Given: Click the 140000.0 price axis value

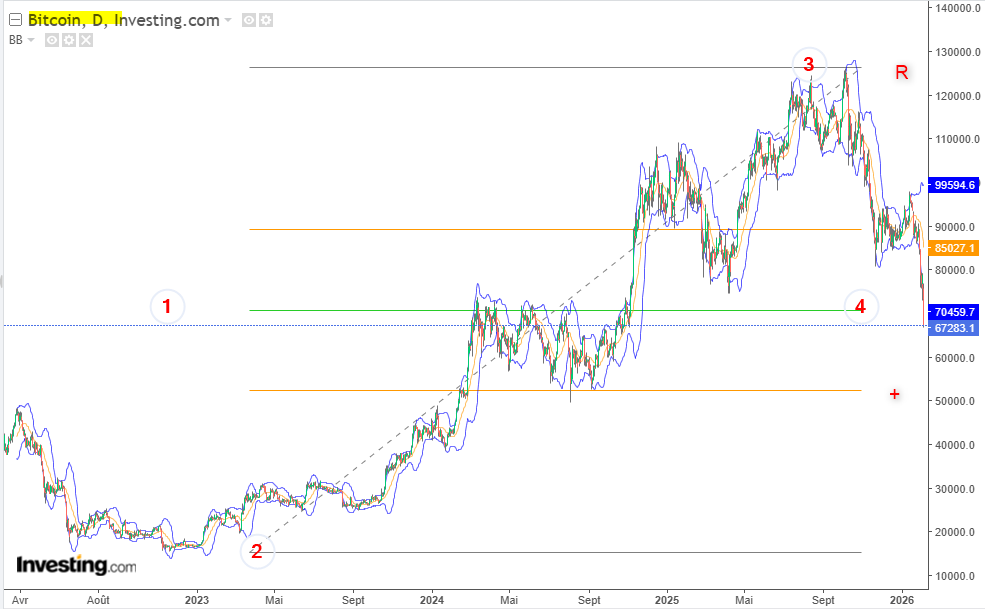Looking at the screenshot, I should pos(957,8).
